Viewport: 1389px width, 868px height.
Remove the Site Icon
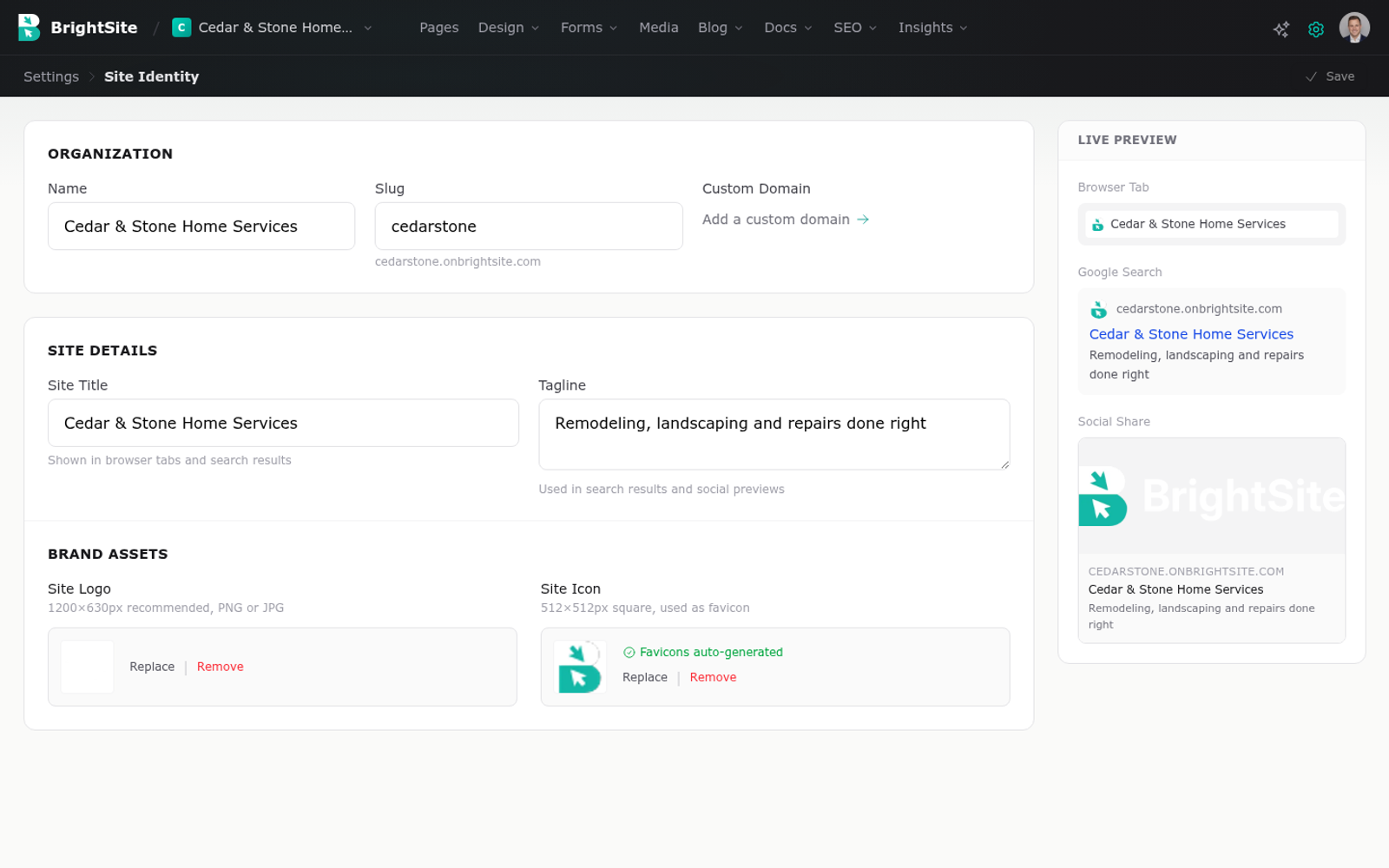coord(714,677)
